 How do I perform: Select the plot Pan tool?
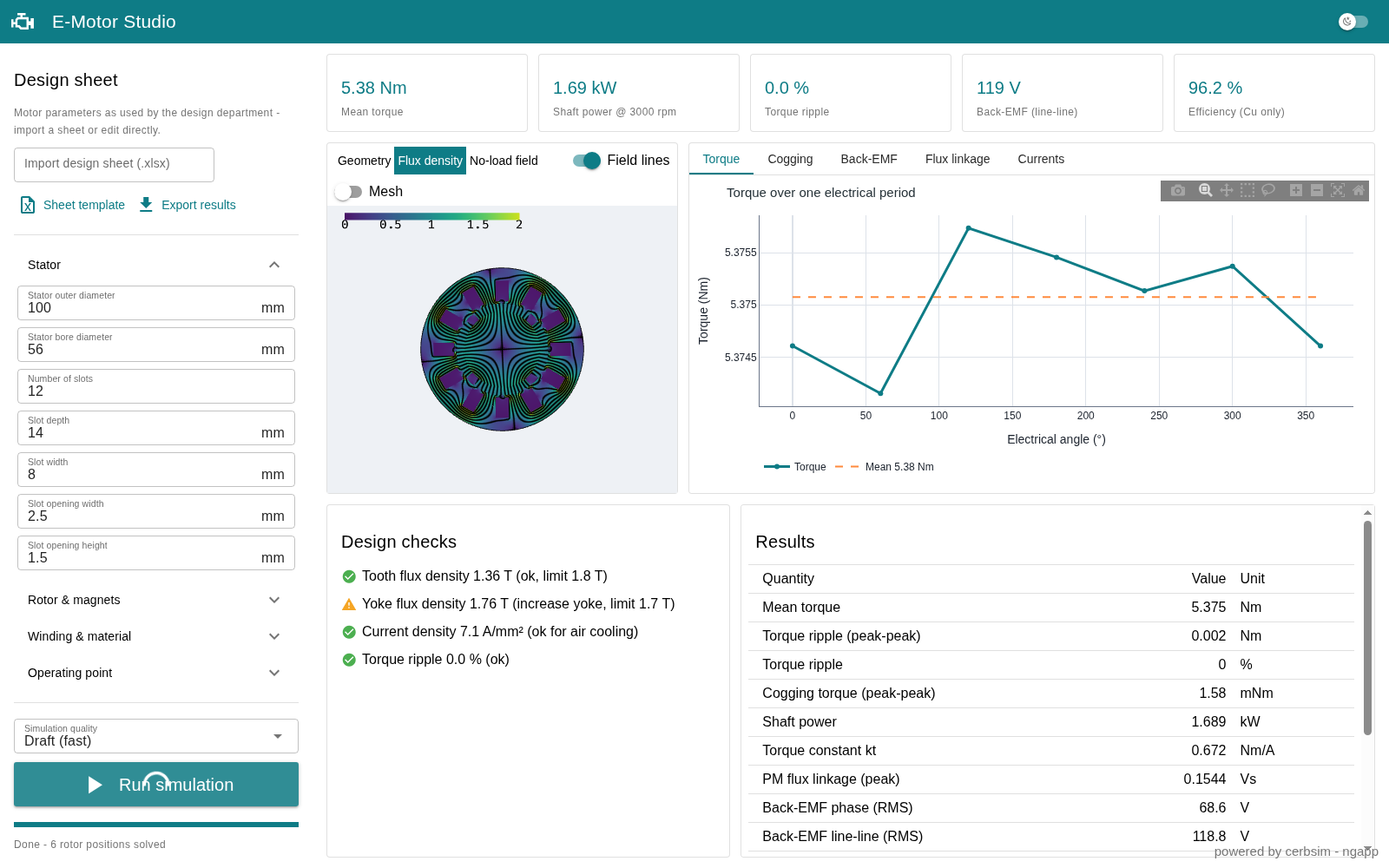tap(1226, 190)
